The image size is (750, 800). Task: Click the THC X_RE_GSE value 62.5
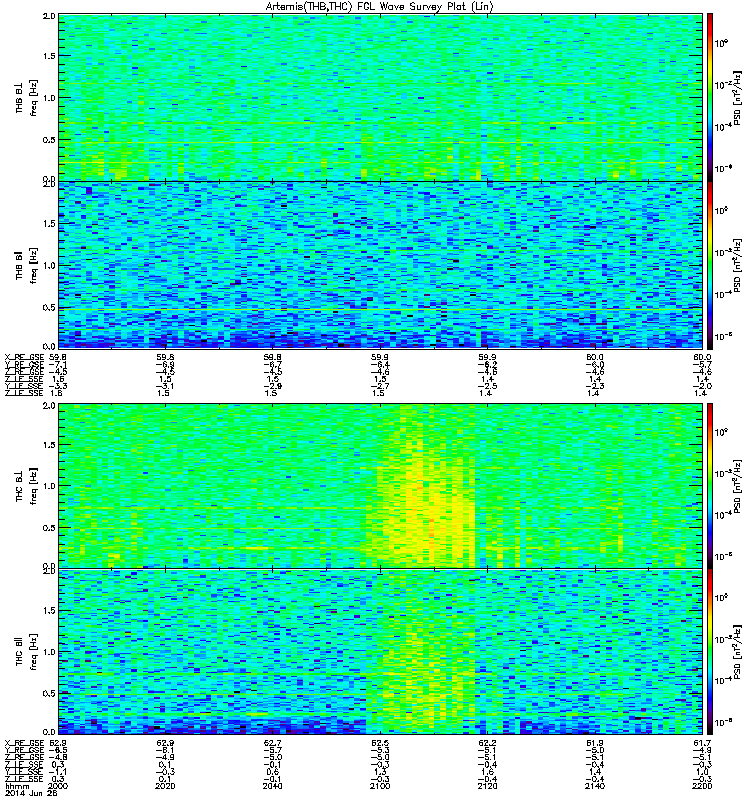point(380,743)
